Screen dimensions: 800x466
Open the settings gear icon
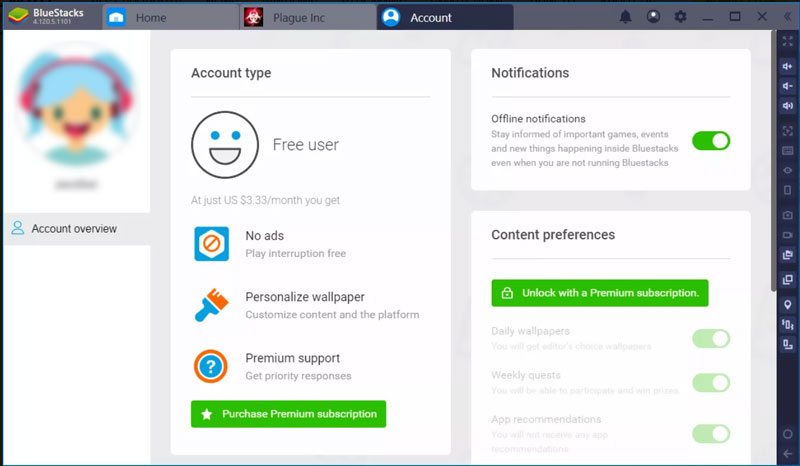[681, 17]
